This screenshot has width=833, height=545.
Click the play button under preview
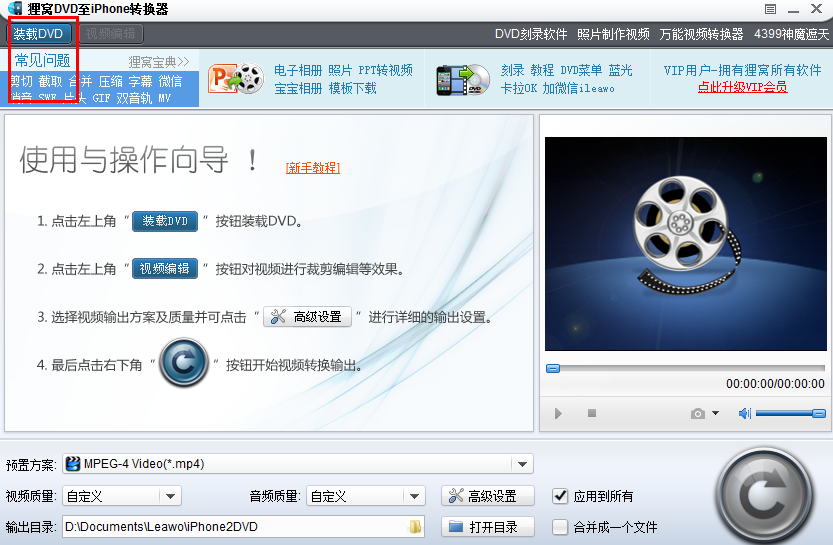coord(558,413)
